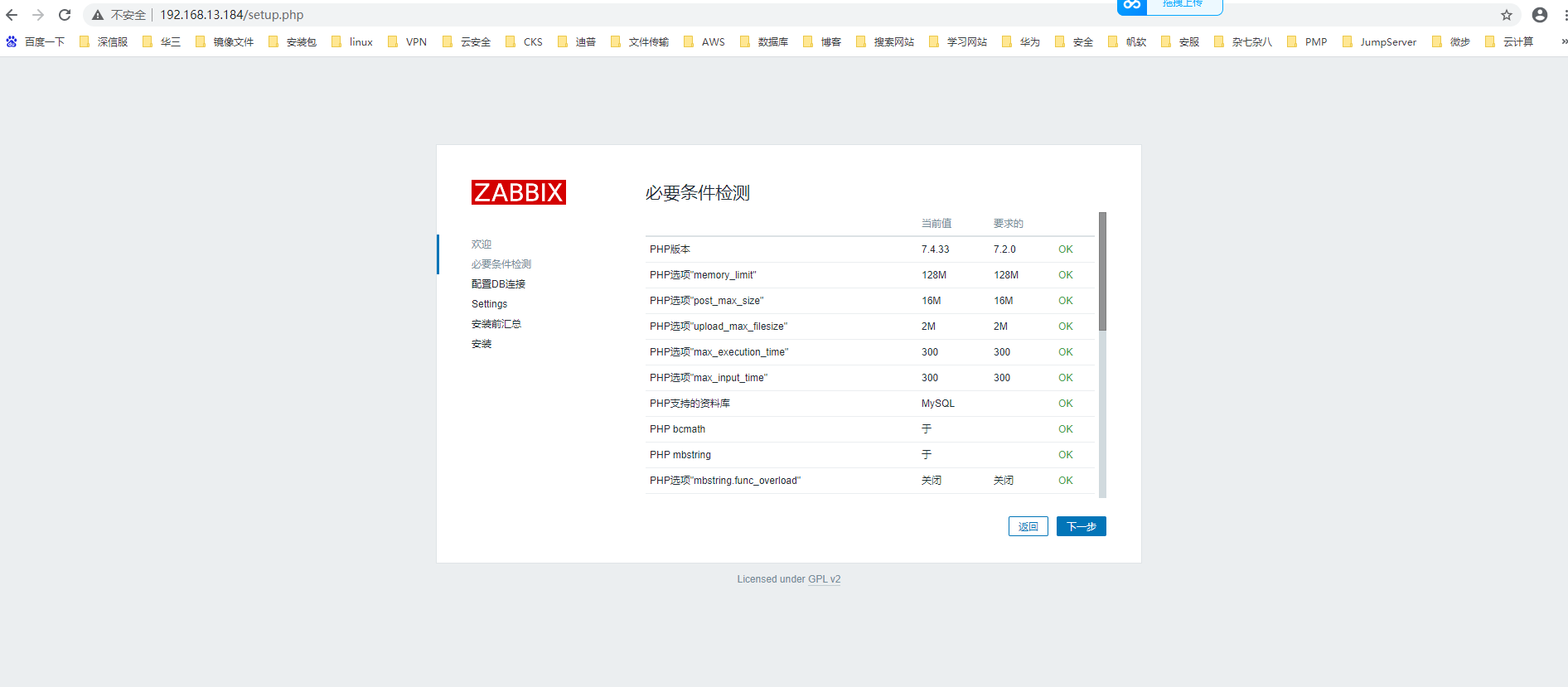Viewport: 1568px width, 687px height.
Task: Click the 返回 back button
Action: coord(1028,526)
